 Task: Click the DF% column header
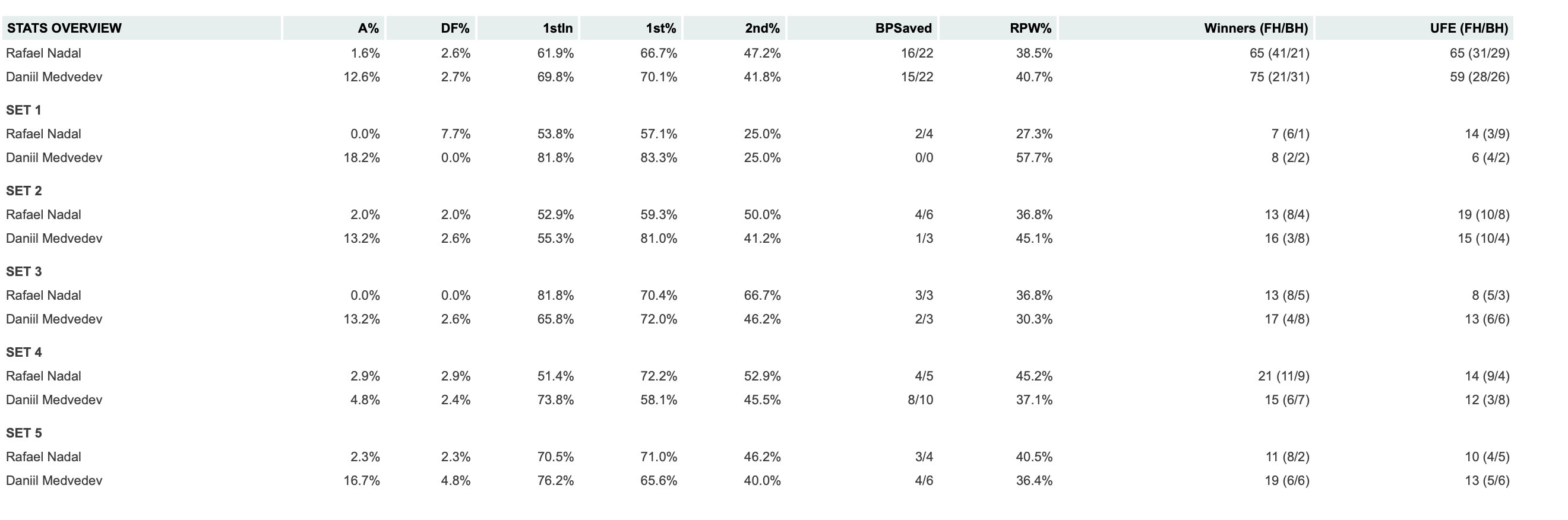tap(456, 28)
